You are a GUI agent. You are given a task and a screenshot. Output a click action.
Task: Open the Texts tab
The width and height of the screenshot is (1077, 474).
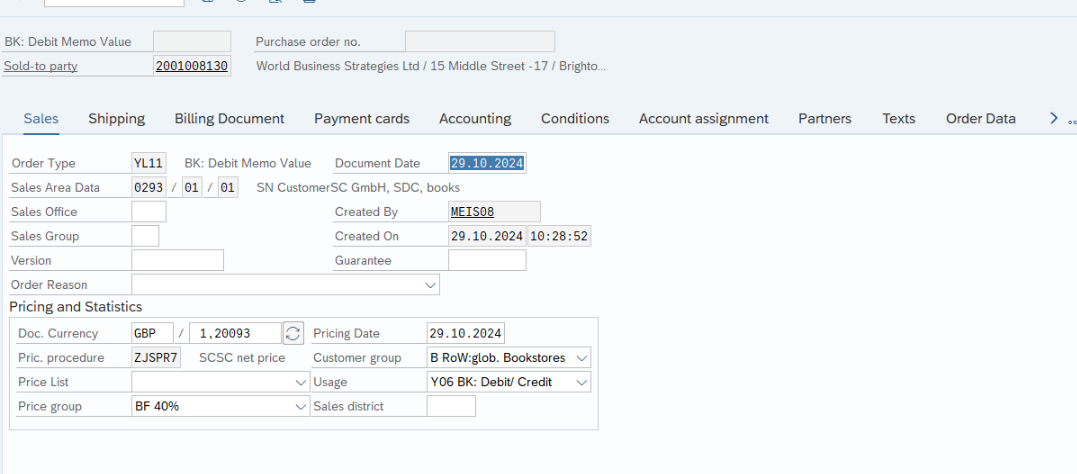[x=898, y=118]
